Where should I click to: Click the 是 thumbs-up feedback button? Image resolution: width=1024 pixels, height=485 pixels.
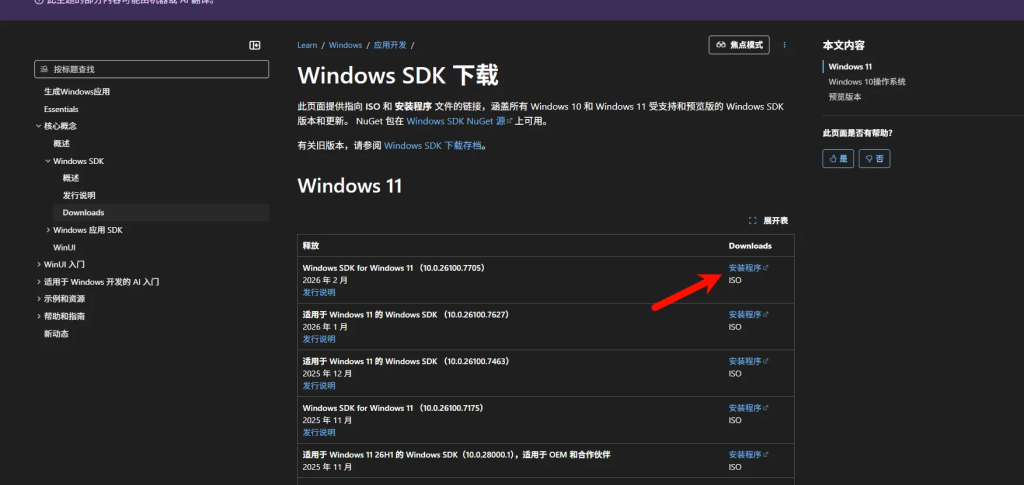click(x=838, y=159)
